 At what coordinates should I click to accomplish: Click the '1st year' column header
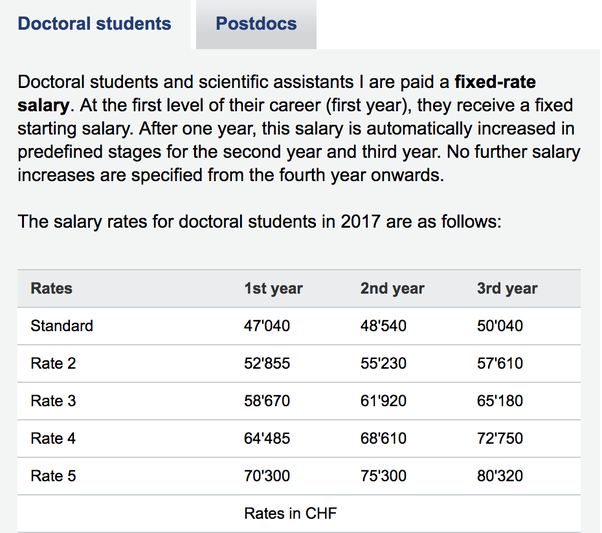(x=273, y=288)
